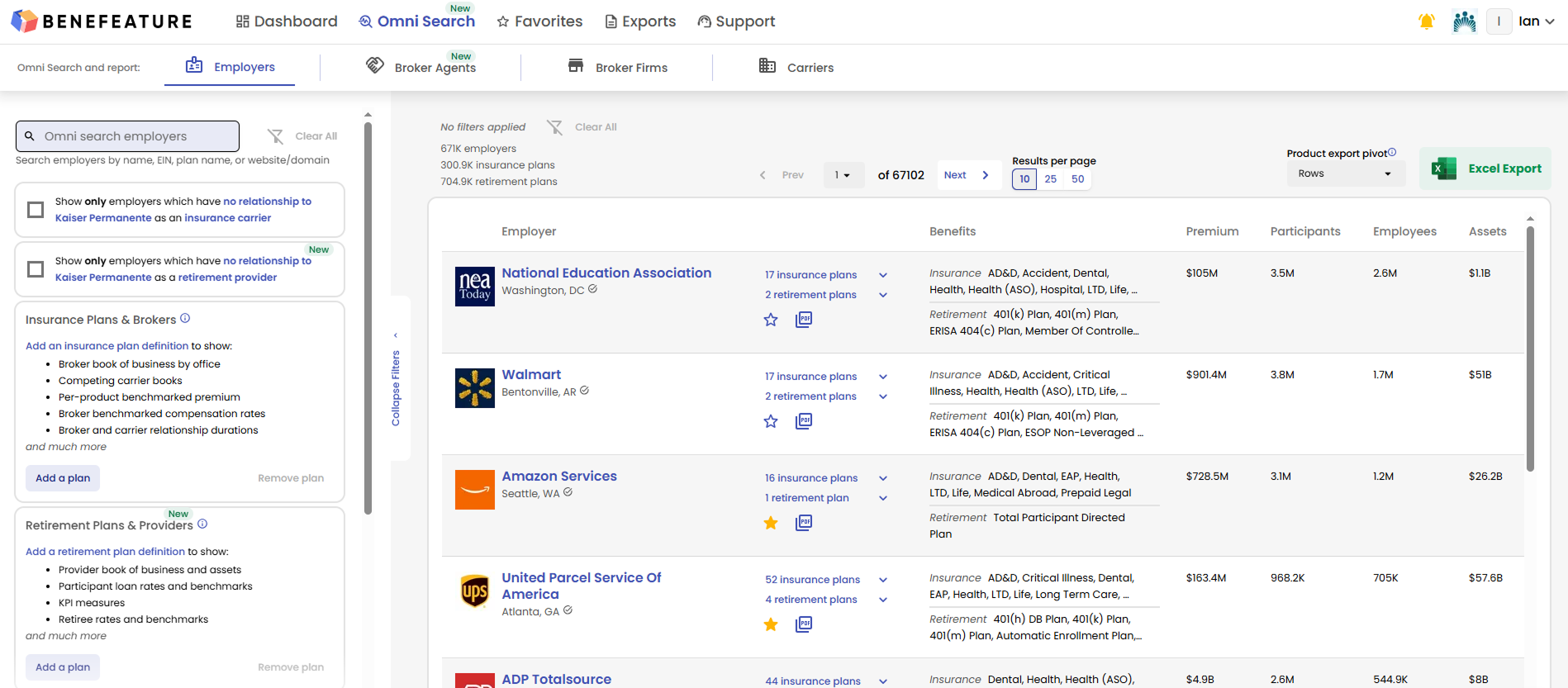1568x688 pixels.
Task: Click info icon beside Retirement Plans & Providers
Action: (x=202, y=524)
